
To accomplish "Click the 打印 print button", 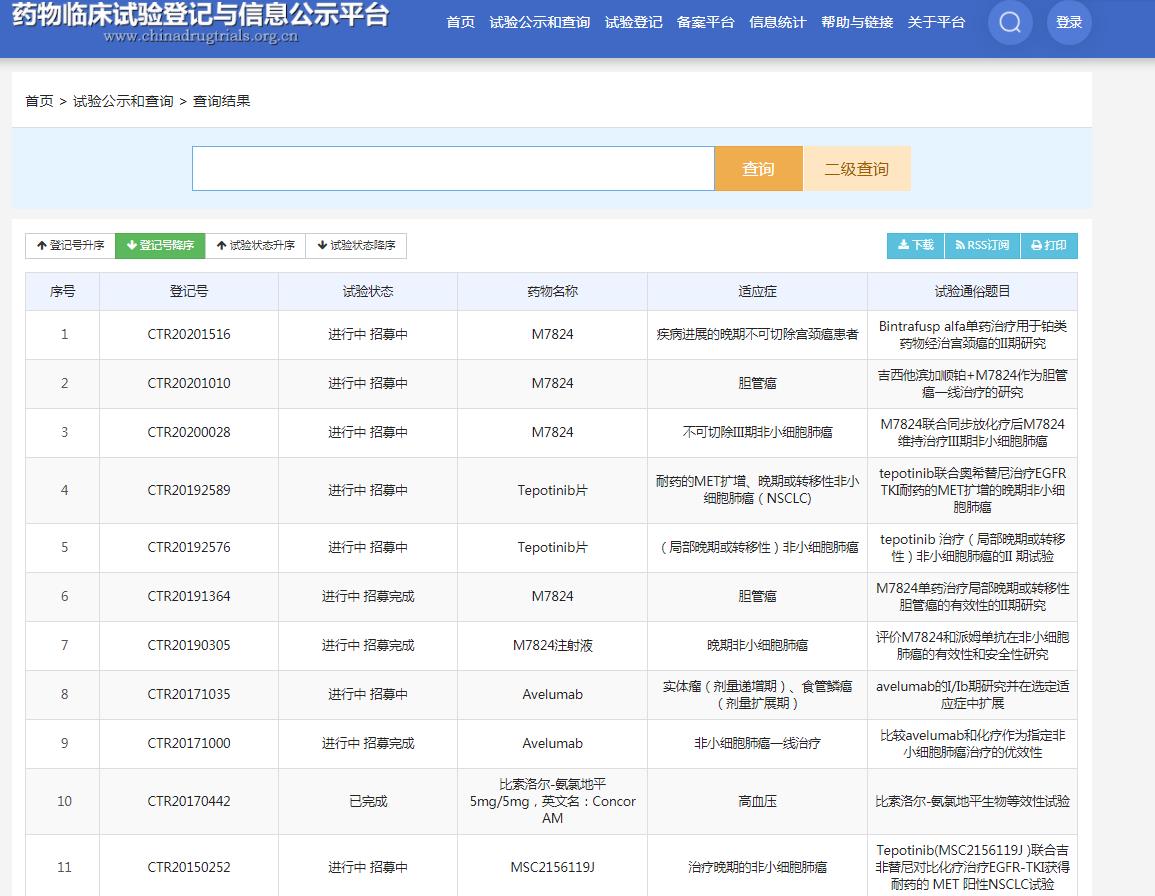I will pyautogui.click(x=1049, y=245).
